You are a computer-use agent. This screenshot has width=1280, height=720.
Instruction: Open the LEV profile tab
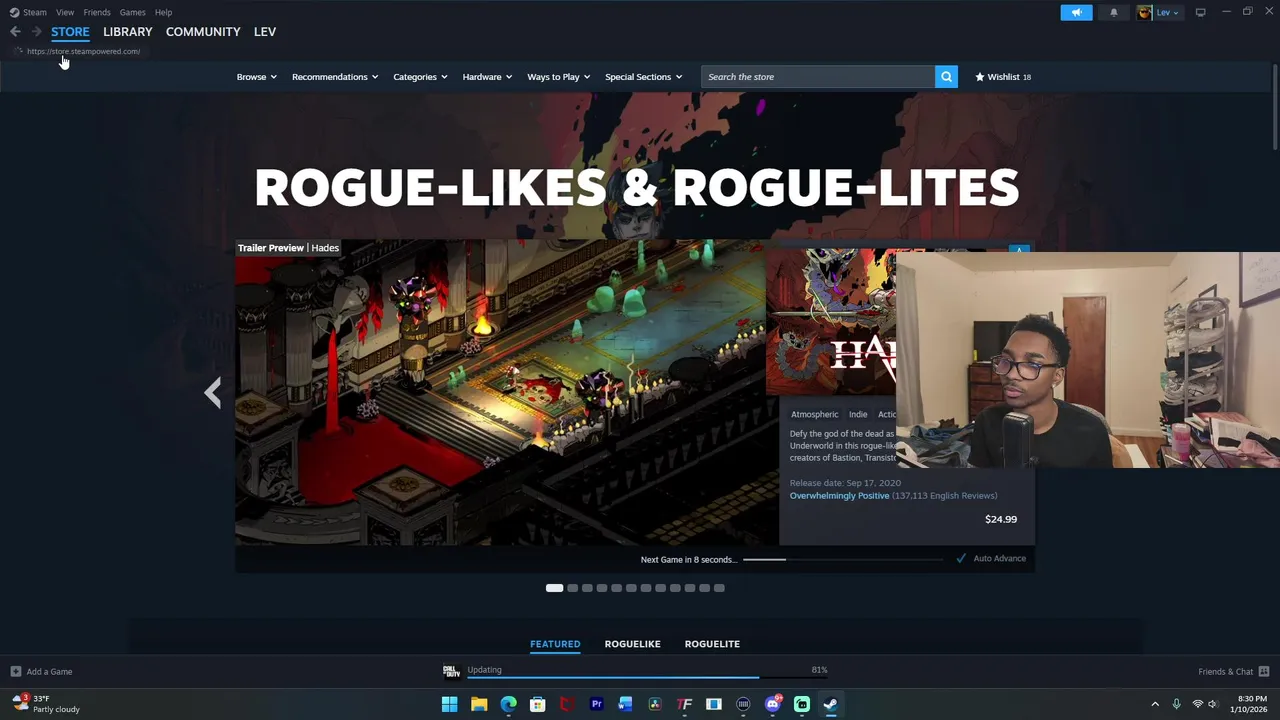pos(265,32)
